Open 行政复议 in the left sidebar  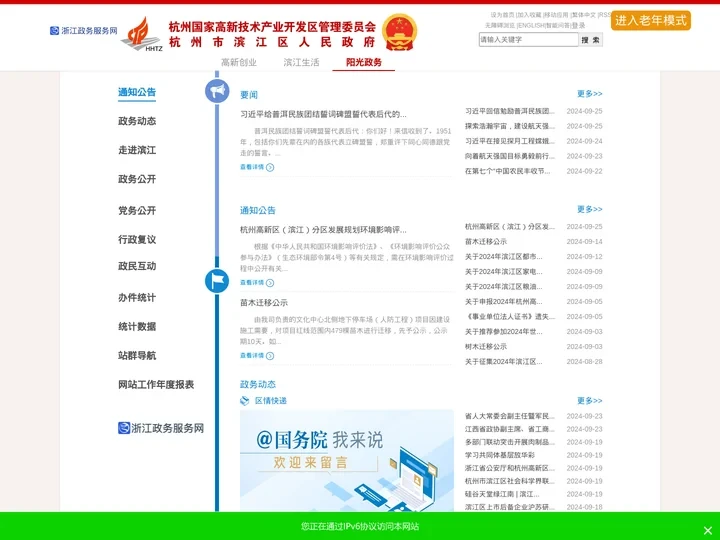pos(137,239)
